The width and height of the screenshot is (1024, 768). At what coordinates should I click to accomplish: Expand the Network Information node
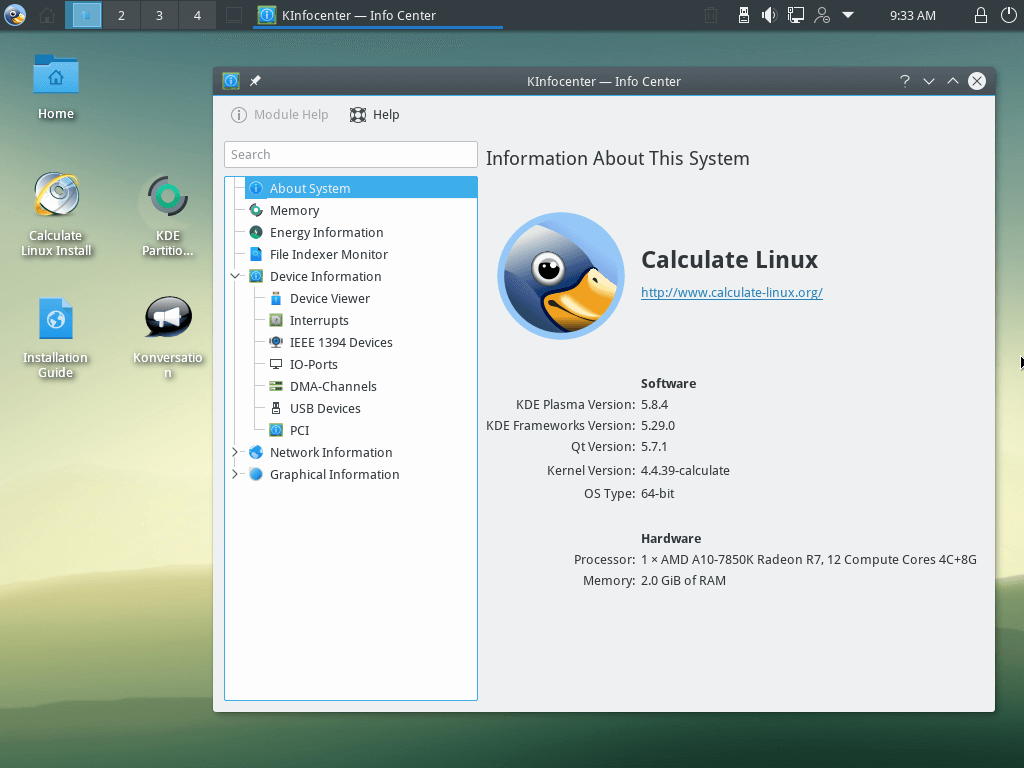click(x=234, y=452)
